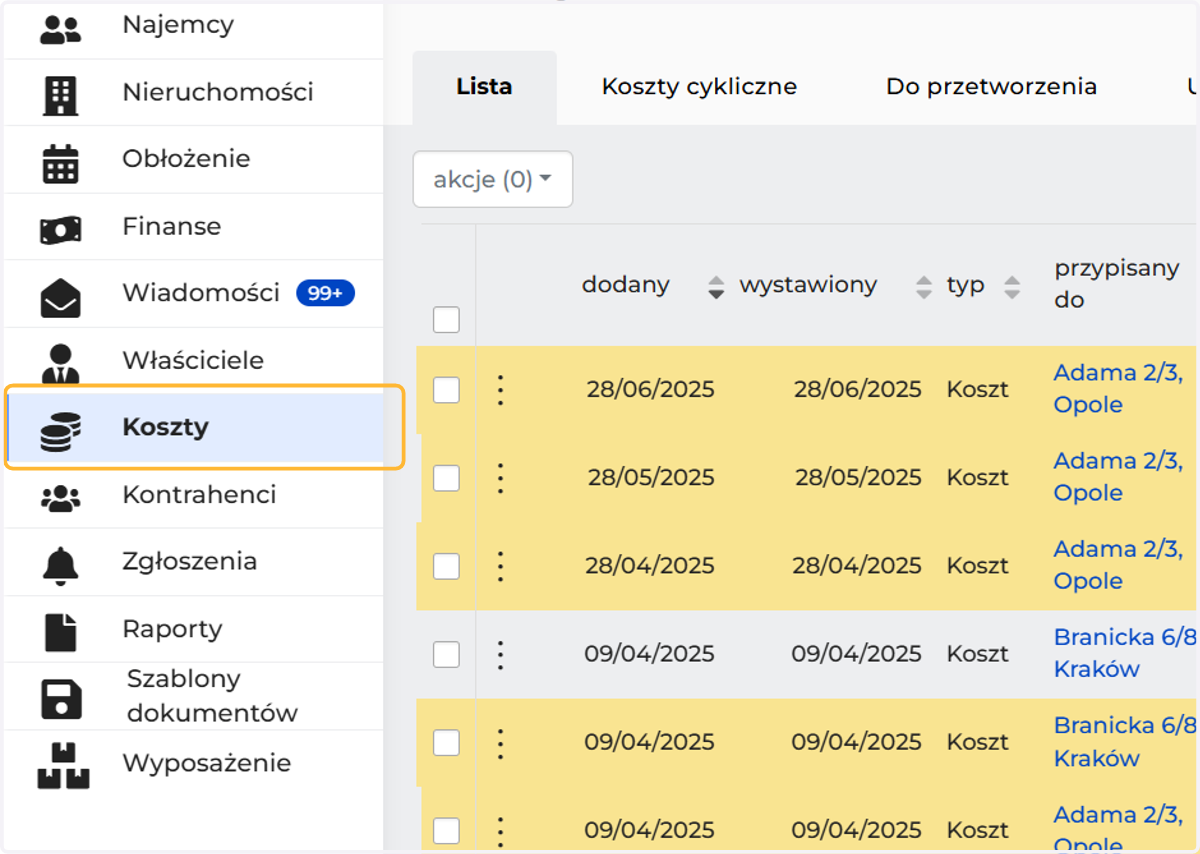
Task: Open row menu for Branicka 09/04/2025 gray row
Action: tap(501, 654)
